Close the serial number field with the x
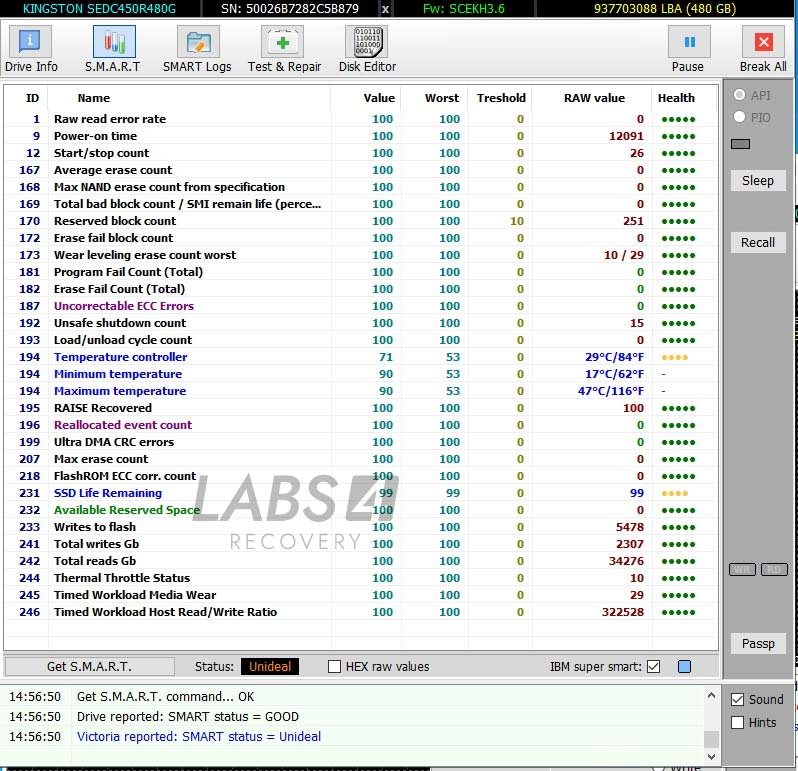Viewport: 798px width, 771px height. [x=385, y=9]
